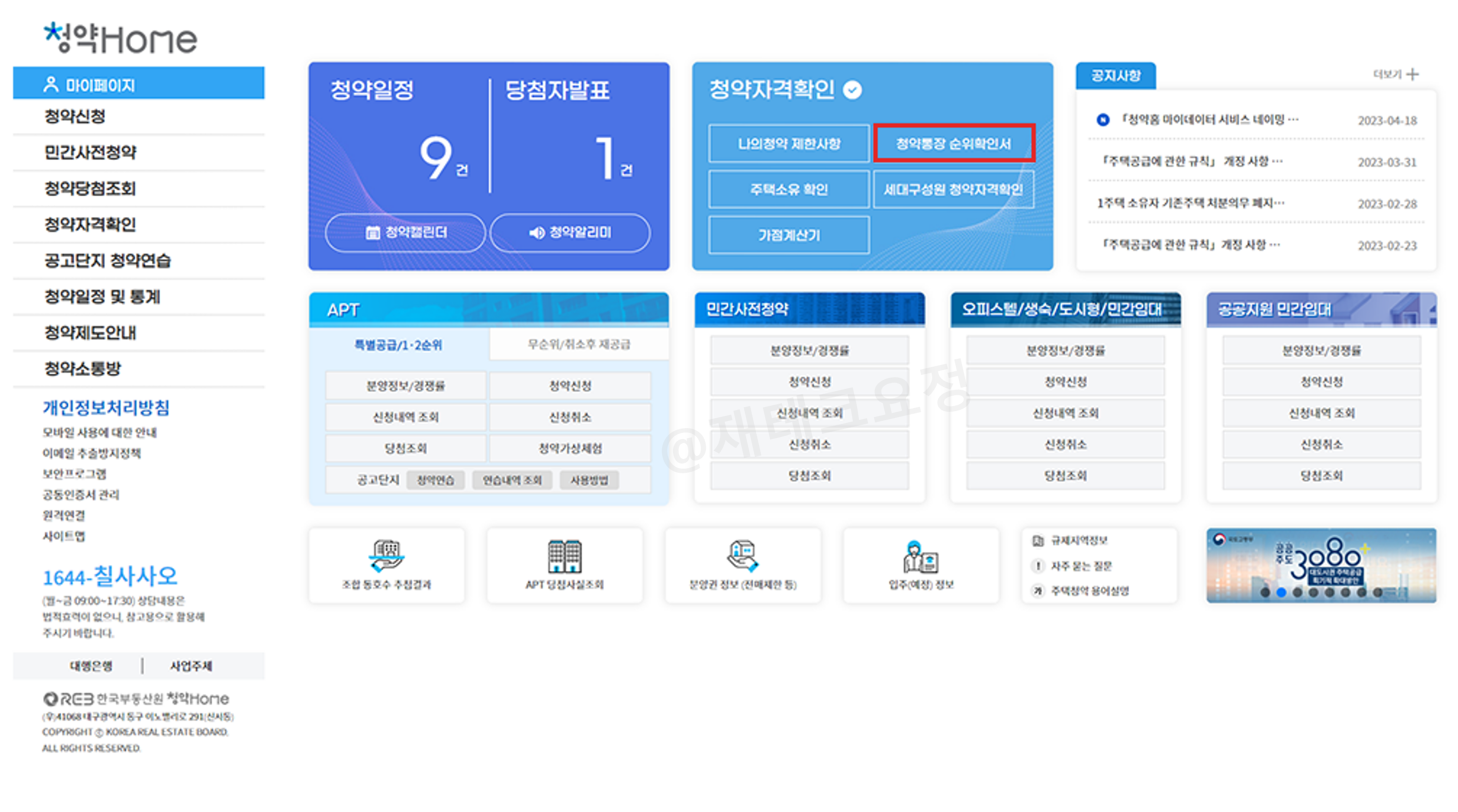The image size is (1458, 812).
Task: Click the 청약연습 chip under 공고단지
Action: coord(435,480)
